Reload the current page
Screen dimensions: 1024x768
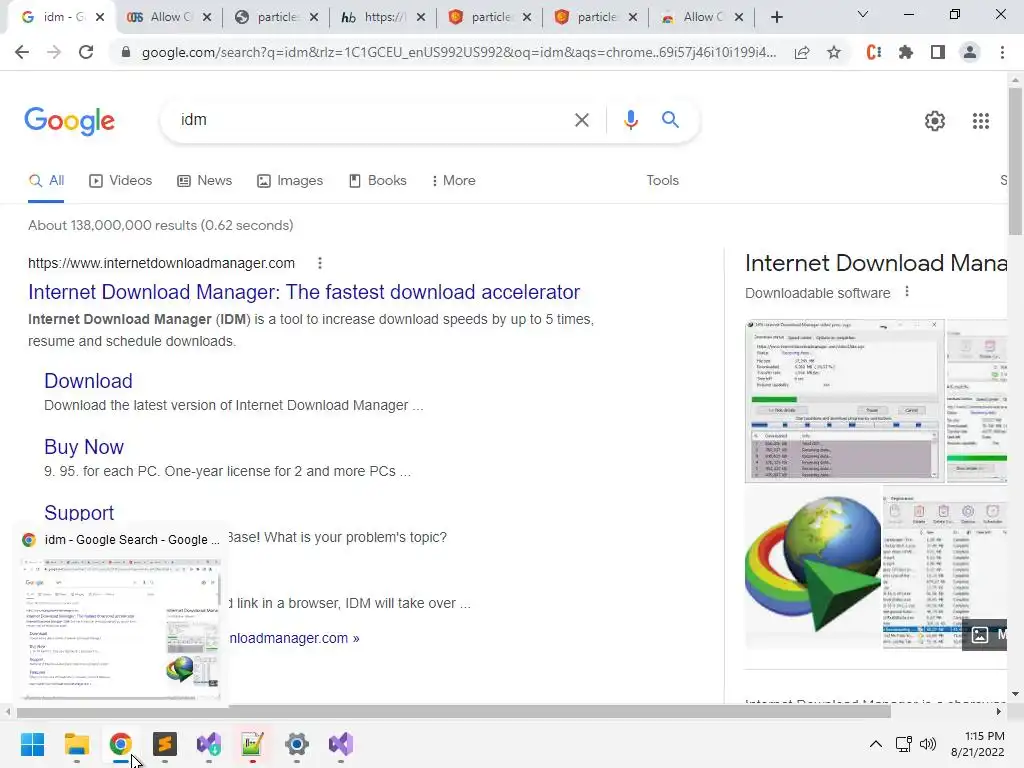[86, 52]
